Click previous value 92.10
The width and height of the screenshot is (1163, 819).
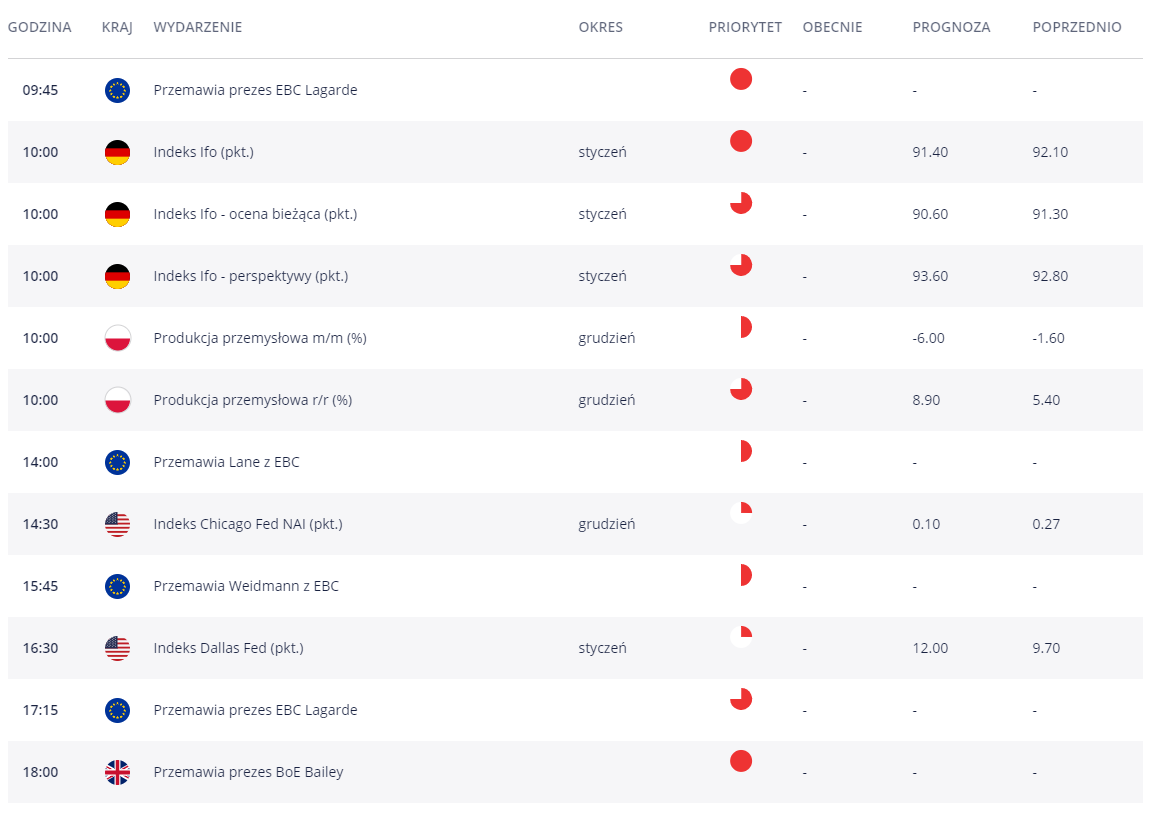pyautogui.click(x=1050, y=152)
